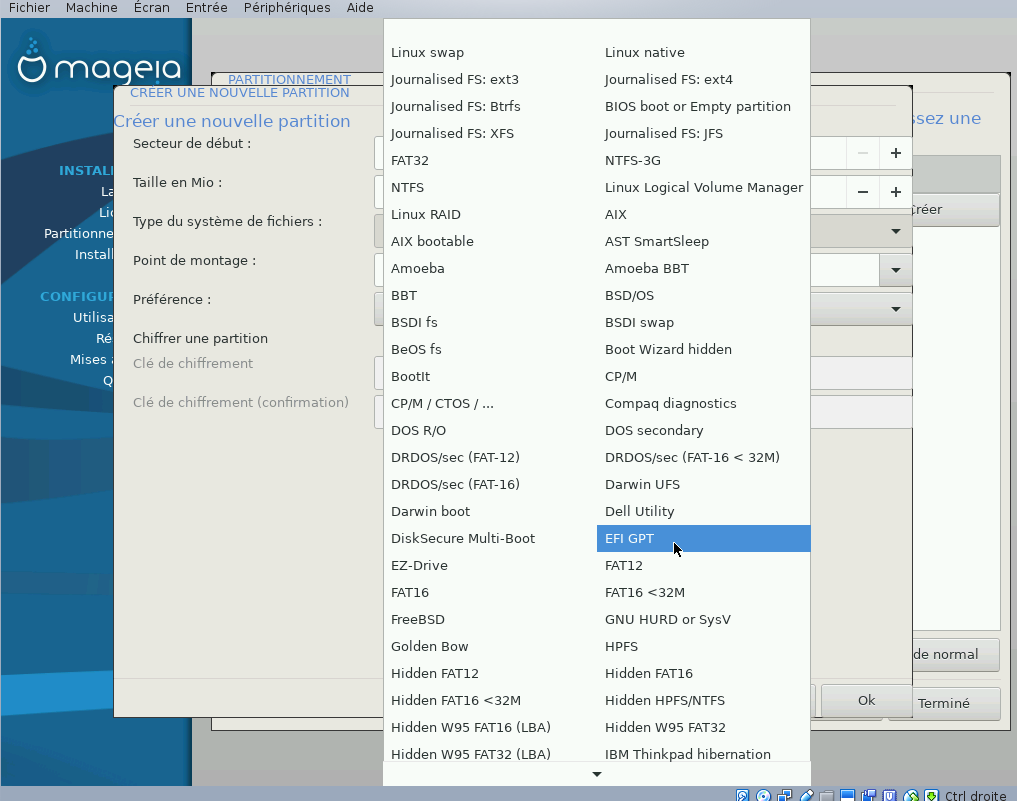Click the VirtualBox mouse integration icon

click(x=911, y=795)
